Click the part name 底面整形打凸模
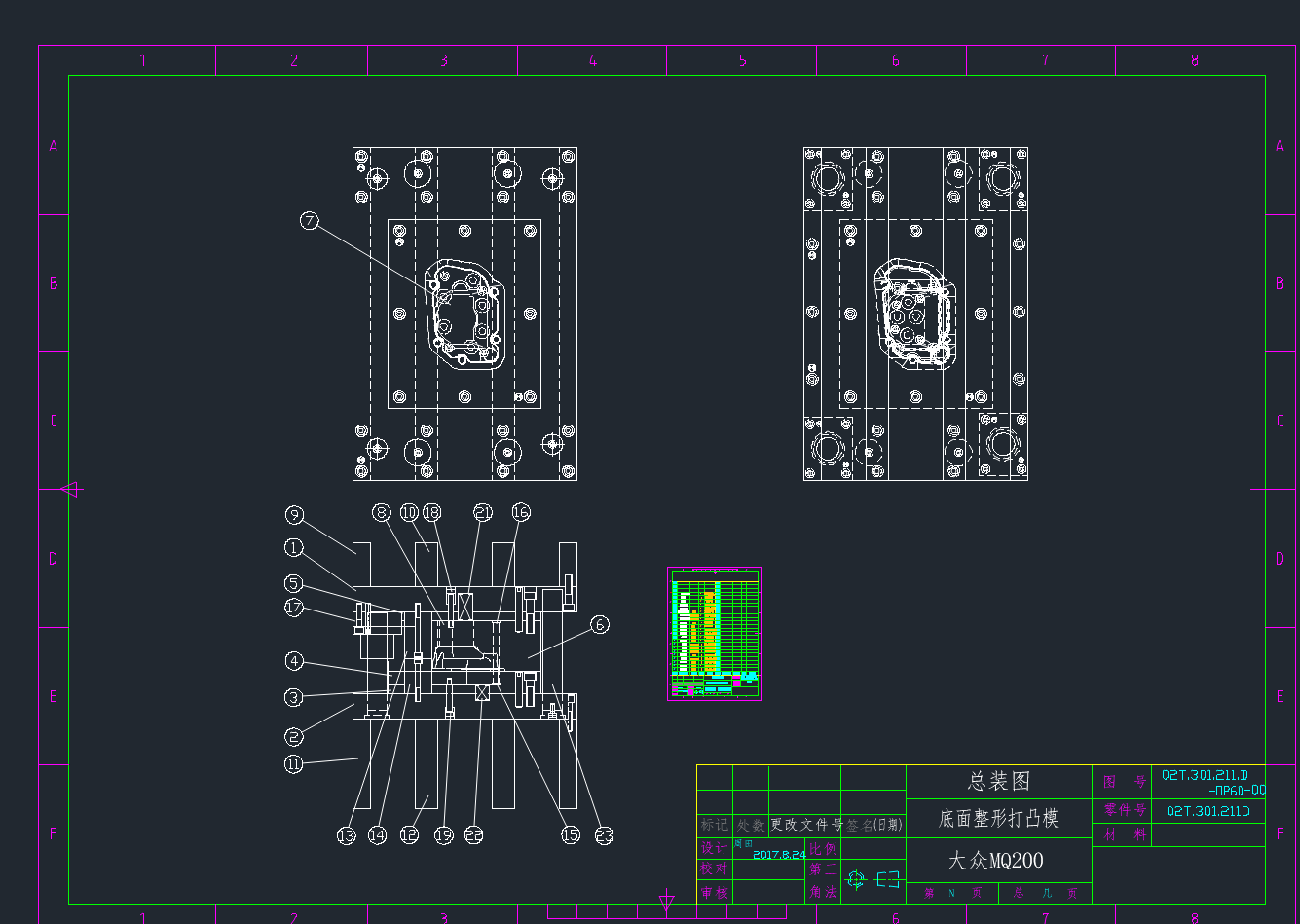This screenshot has width=1300, height=924. [998, 819]
